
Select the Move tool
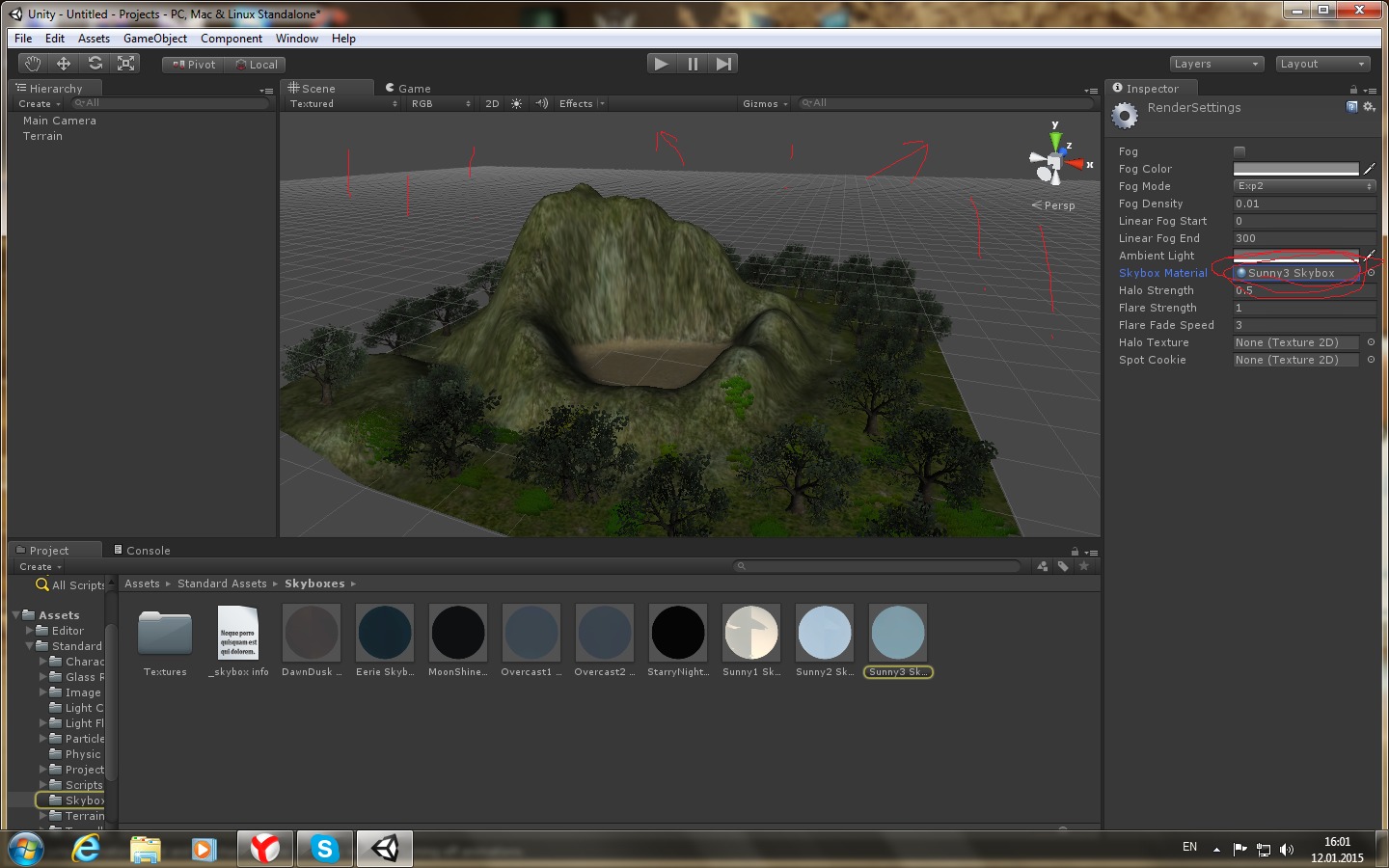(x=64, y=64)
